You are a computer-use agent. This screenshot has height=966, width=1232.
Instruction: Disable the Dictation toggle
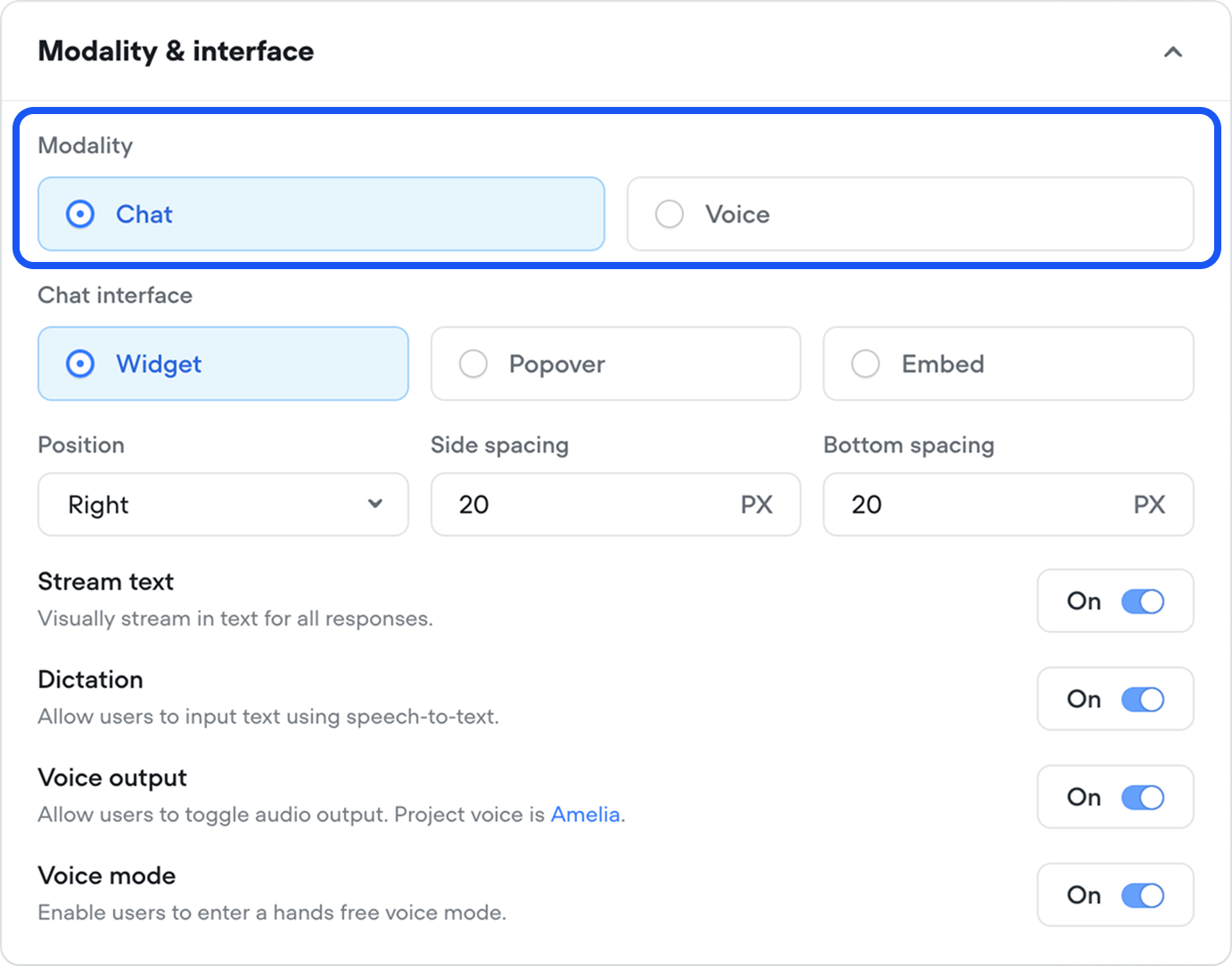pyautogui.click(x=1142, y=700)
